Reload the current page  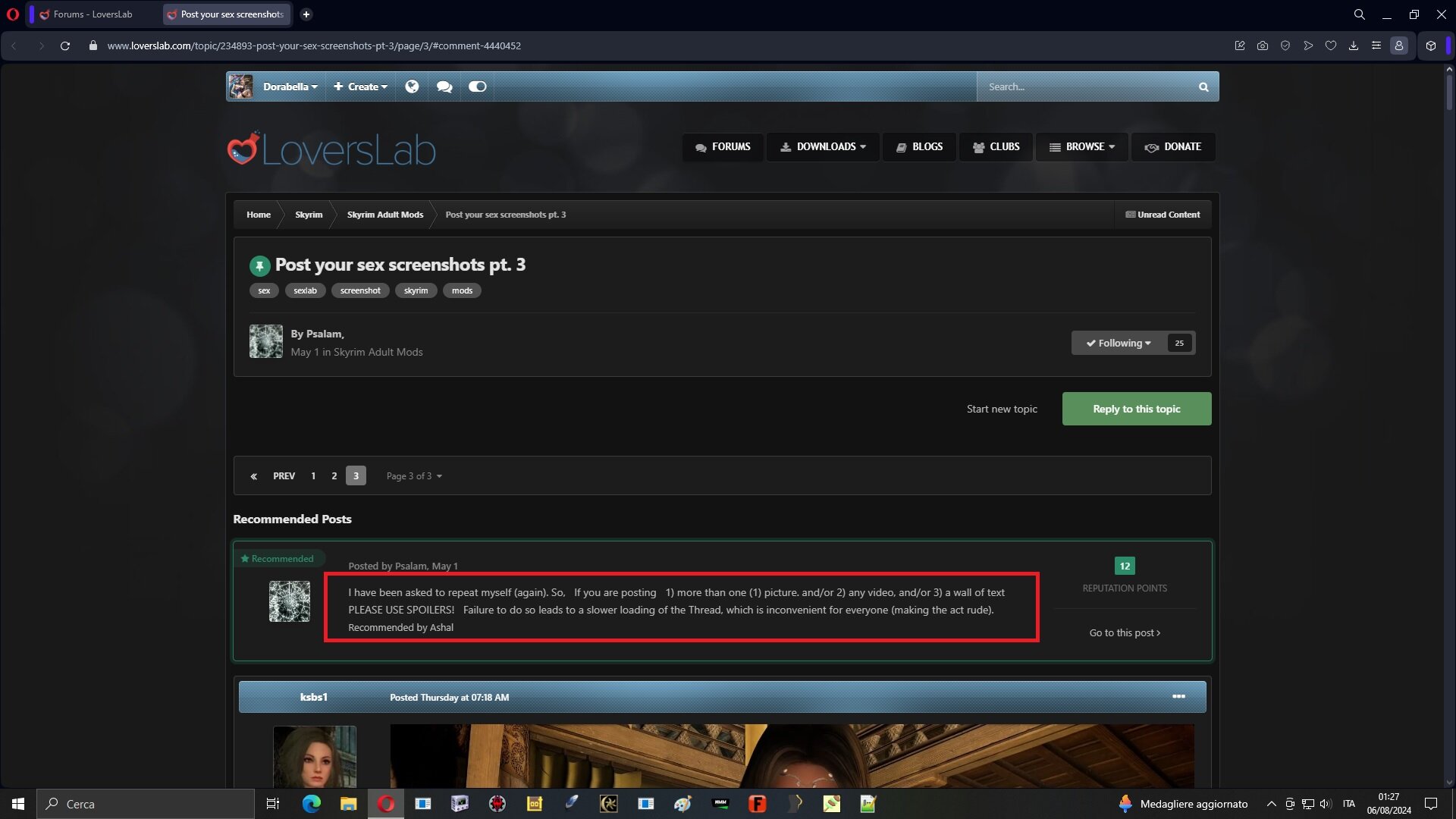click(x=65, y=46)
